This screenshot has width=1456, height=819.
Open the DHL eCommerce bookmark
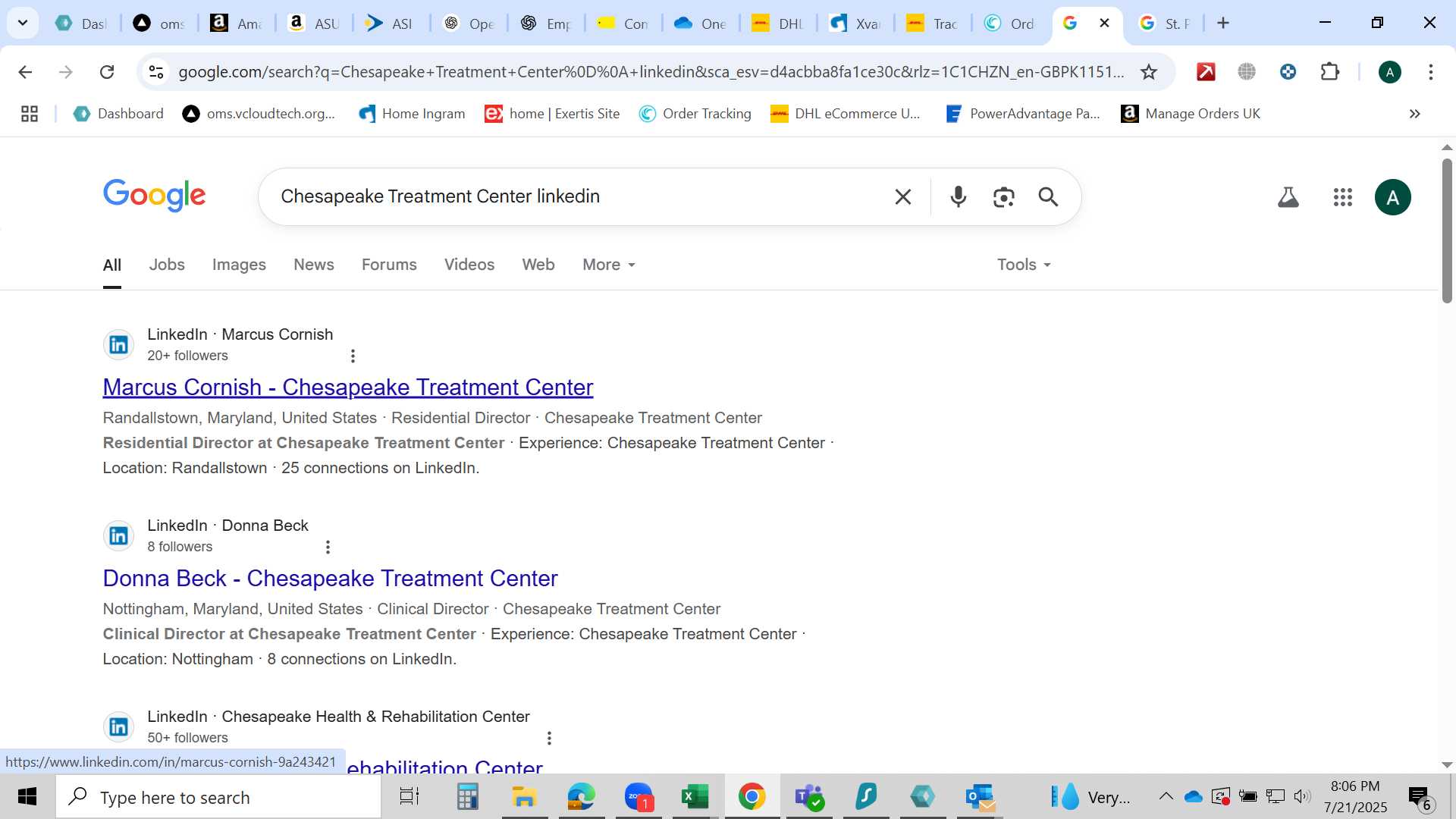coord(846,114)
